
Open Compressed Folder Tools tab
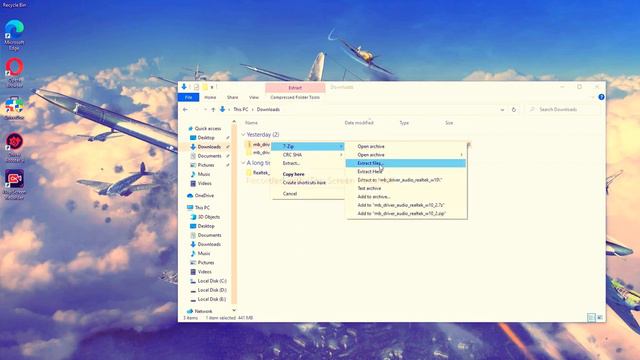point(295,97)
